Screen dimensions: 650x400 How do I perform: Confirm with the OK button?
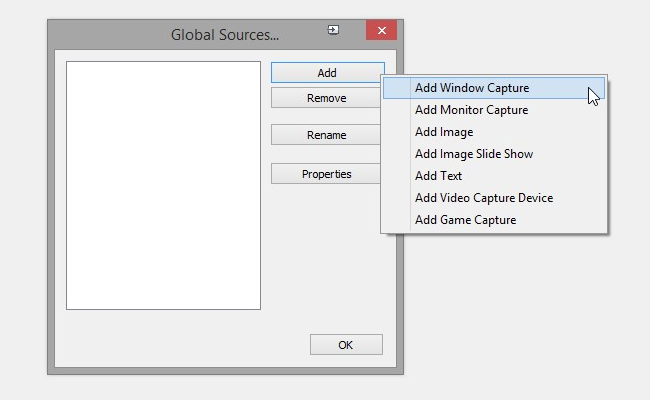tap(346, 344)
